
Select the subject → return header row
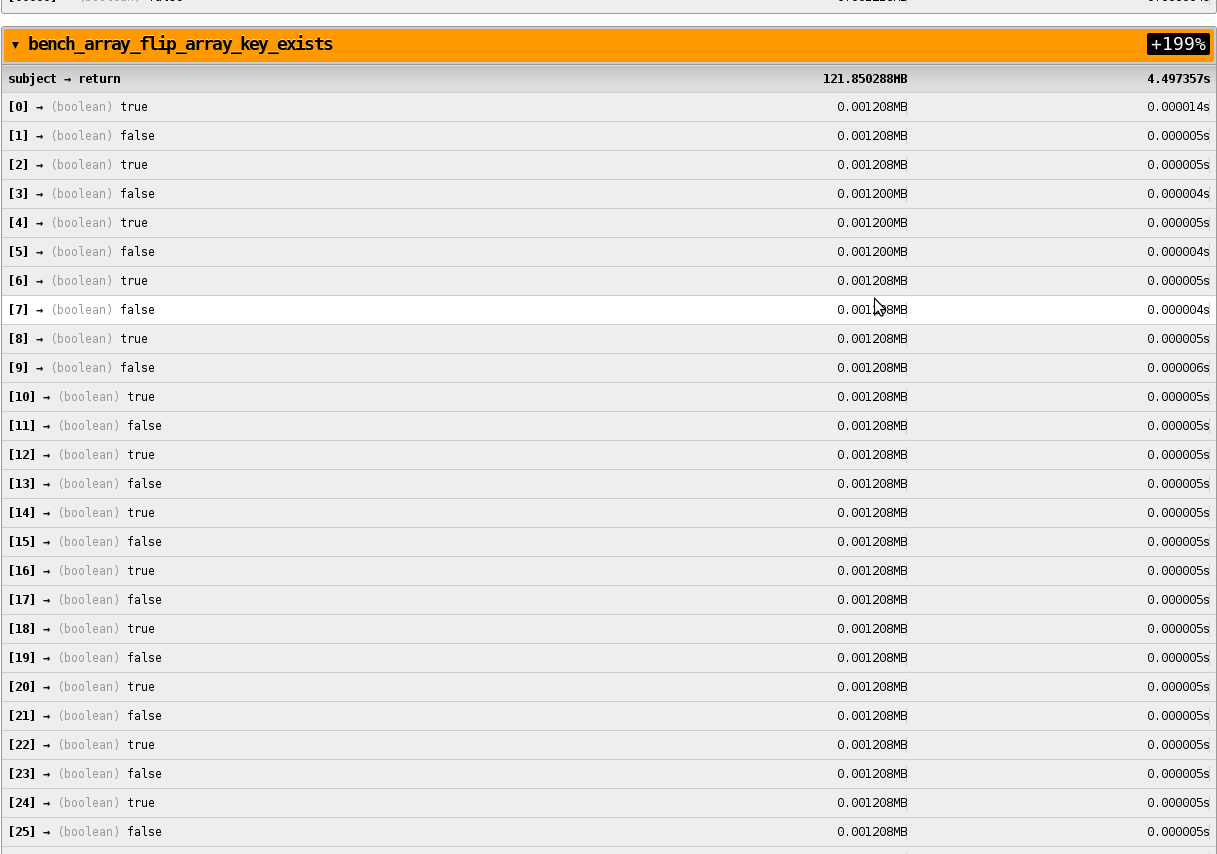coord(64,79)
